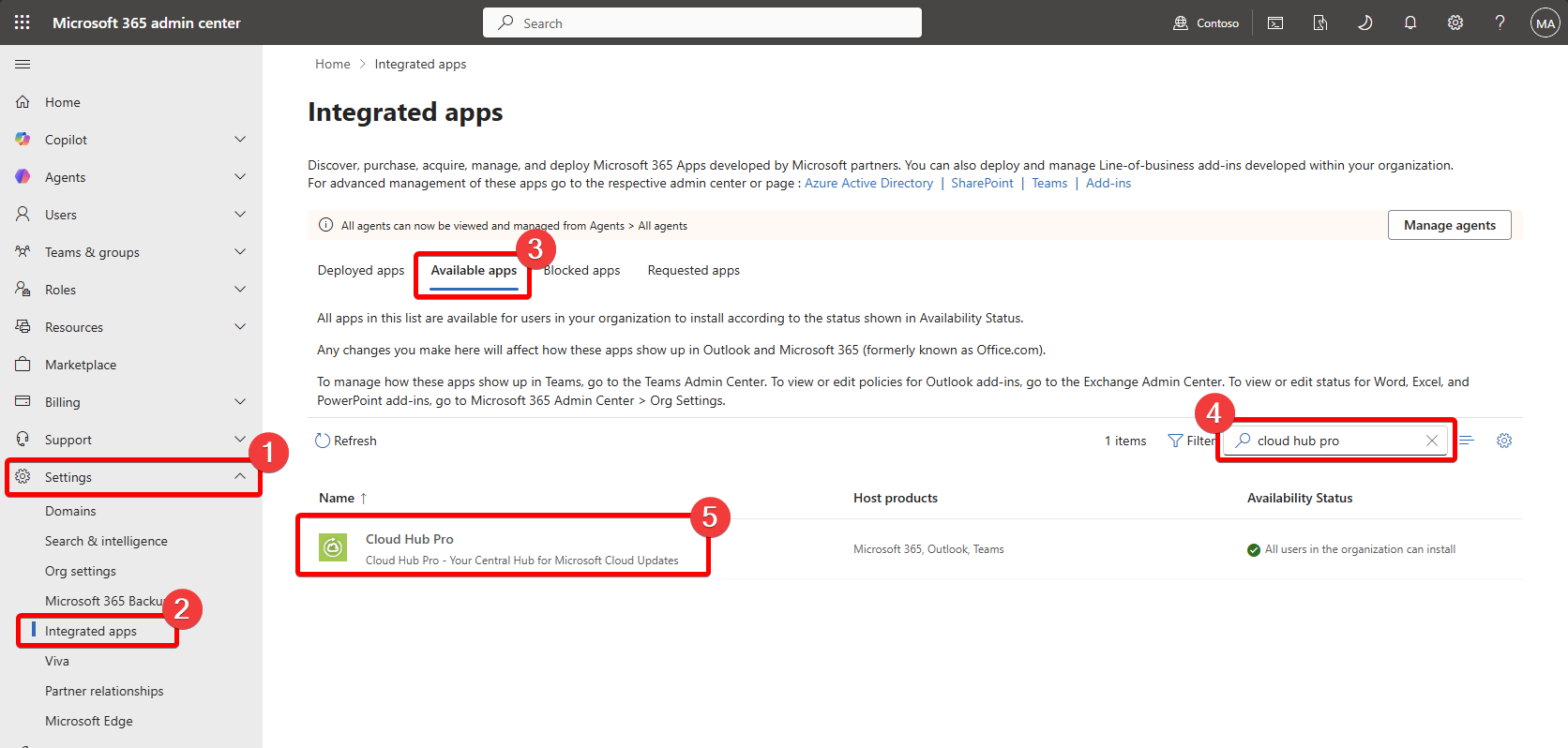
Task: Follow the Azure Active Directory link
Action: tap(868, 183)
